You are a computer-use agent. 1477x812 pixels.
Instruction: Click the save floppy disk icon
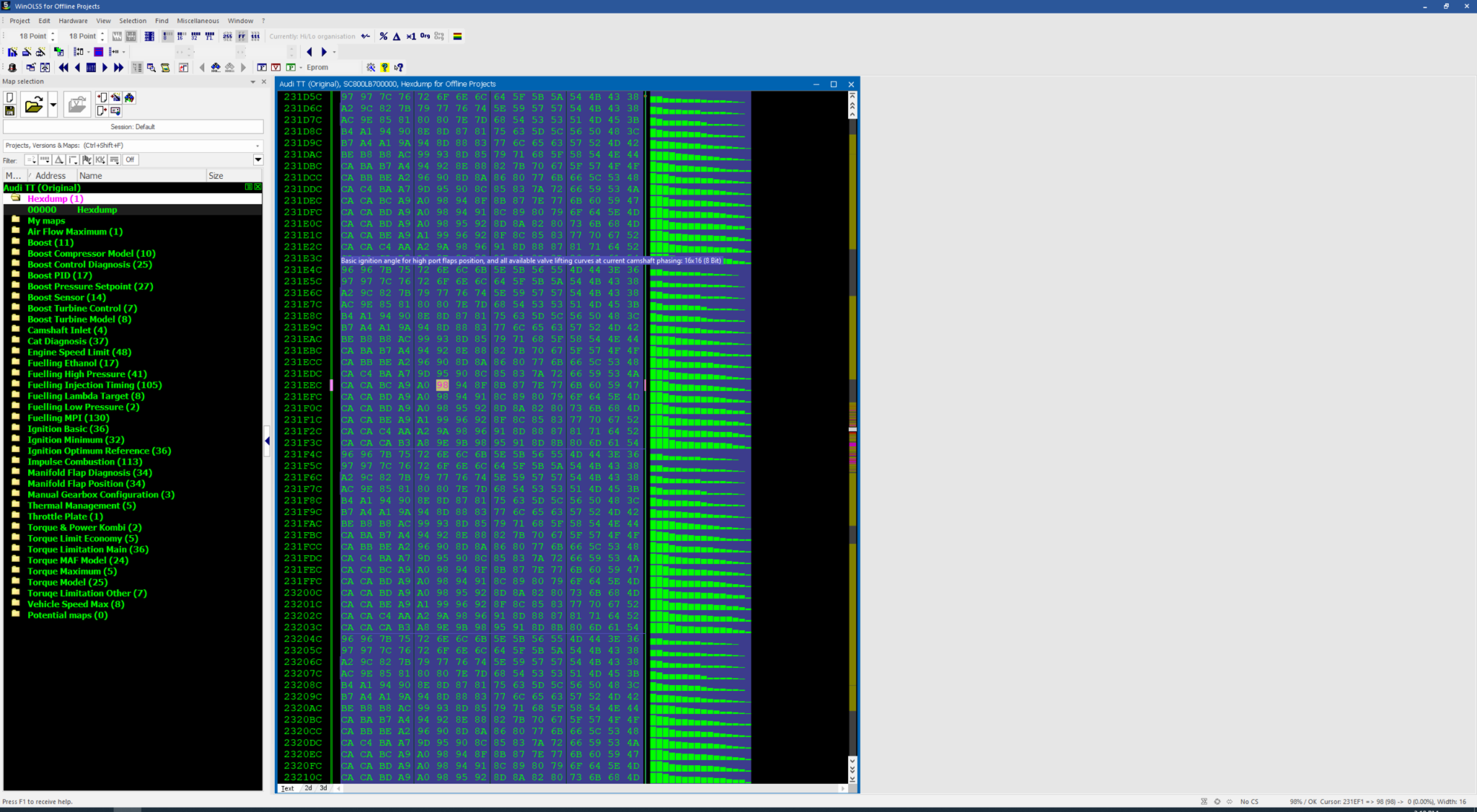pos(9,111)
